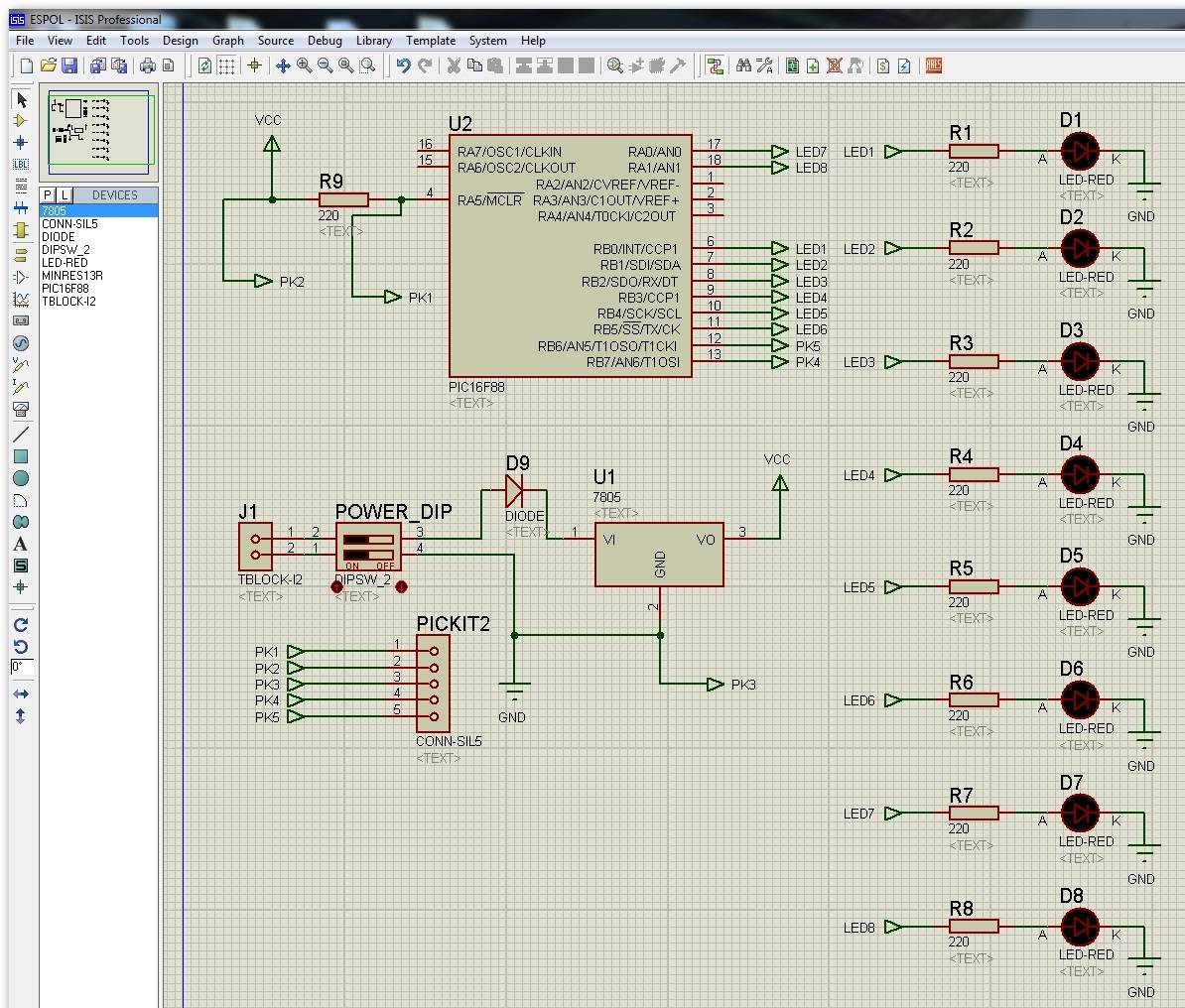
Task: Redraw the display
Action: coord(204,65)
